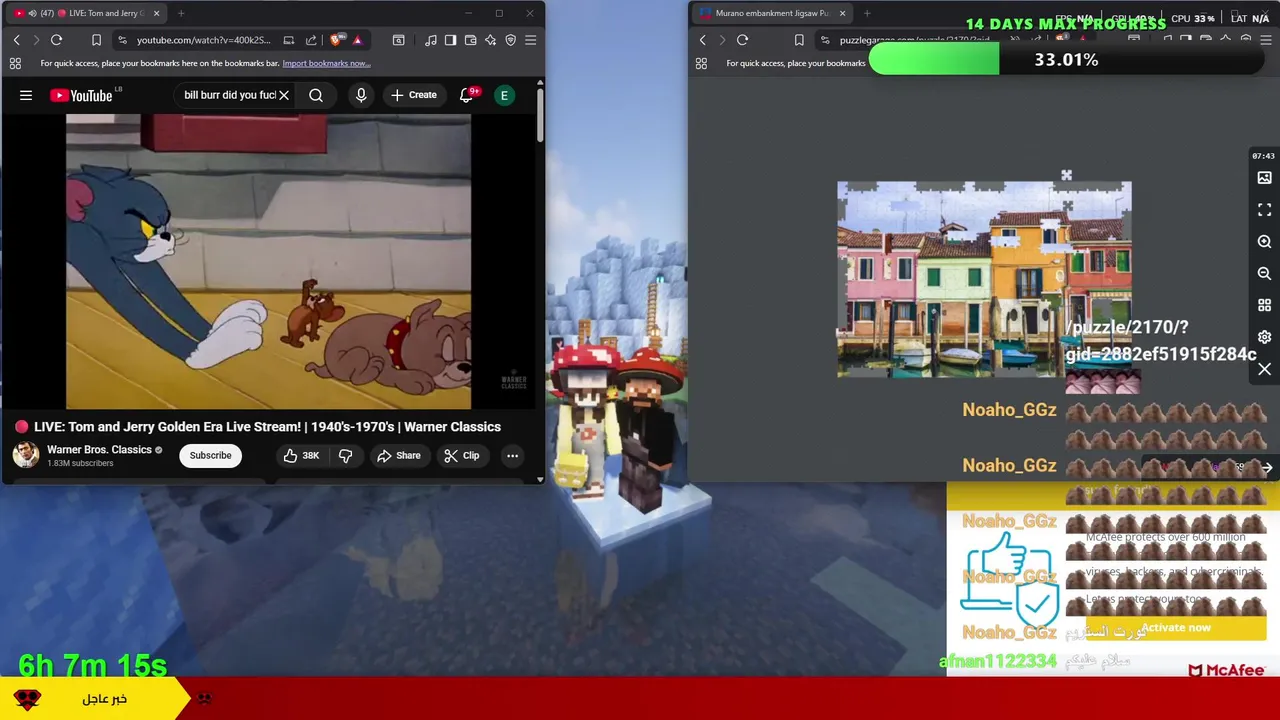1280x720 pixels.
Task: Create a Clip of the live stream
Action: coord(461,455)
